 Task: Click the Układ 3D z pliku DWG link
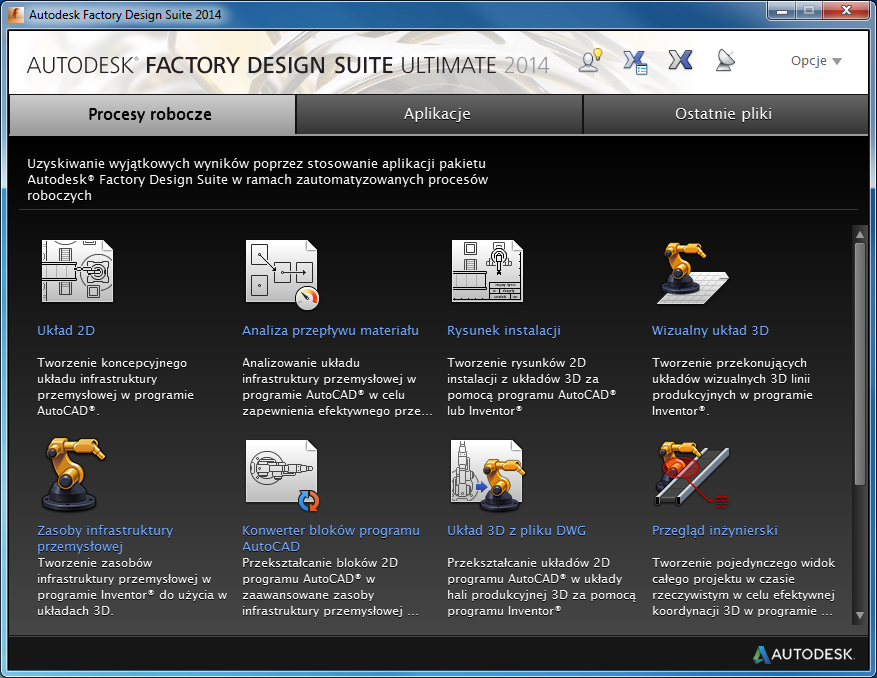coord(516,530)
